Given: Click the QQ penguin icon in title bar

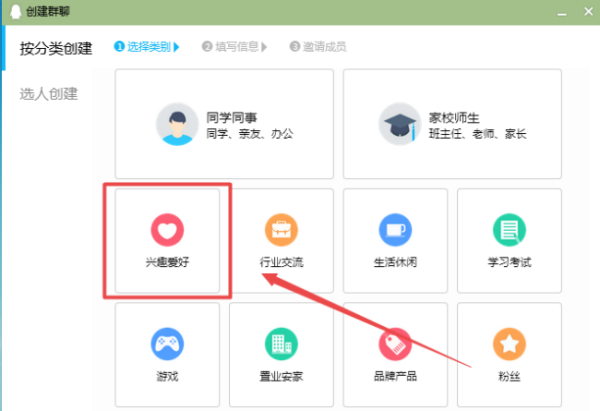Looking at the screenshot, I should (x=16, y=11).
